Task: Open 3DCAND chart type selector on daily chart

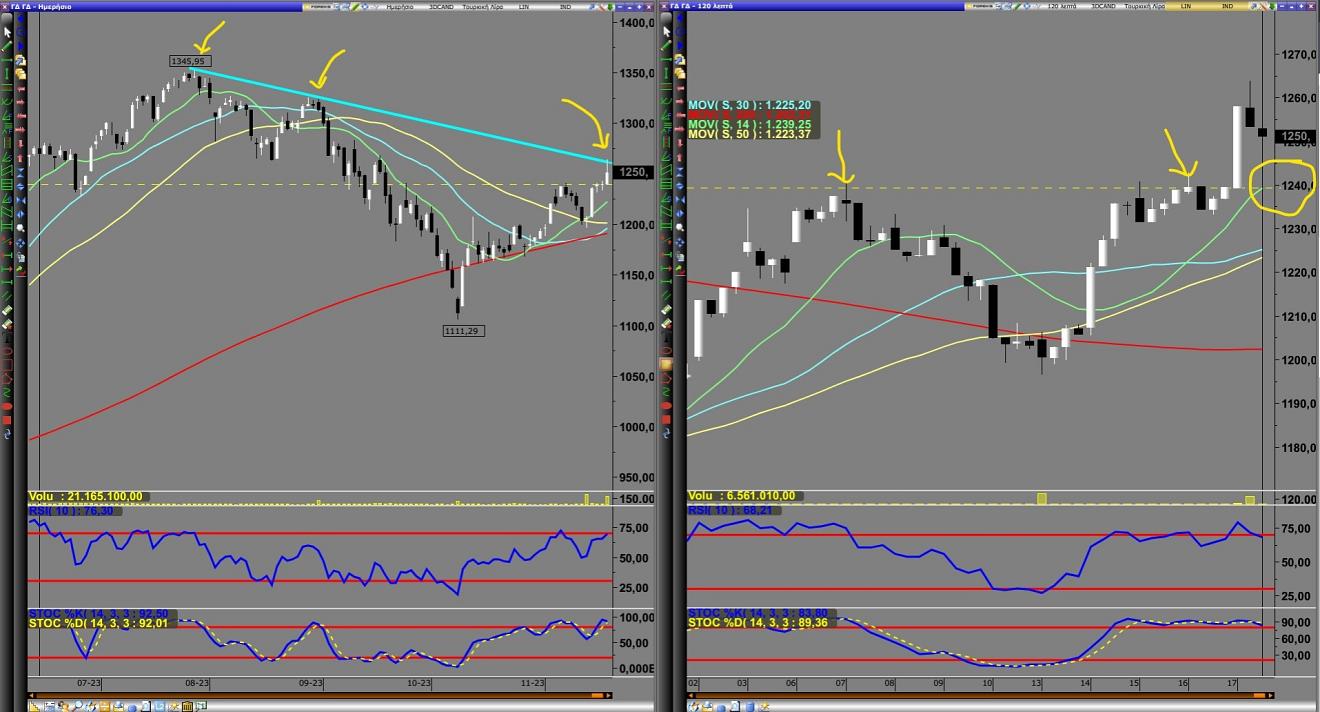Action: click(x=442, y=6)
